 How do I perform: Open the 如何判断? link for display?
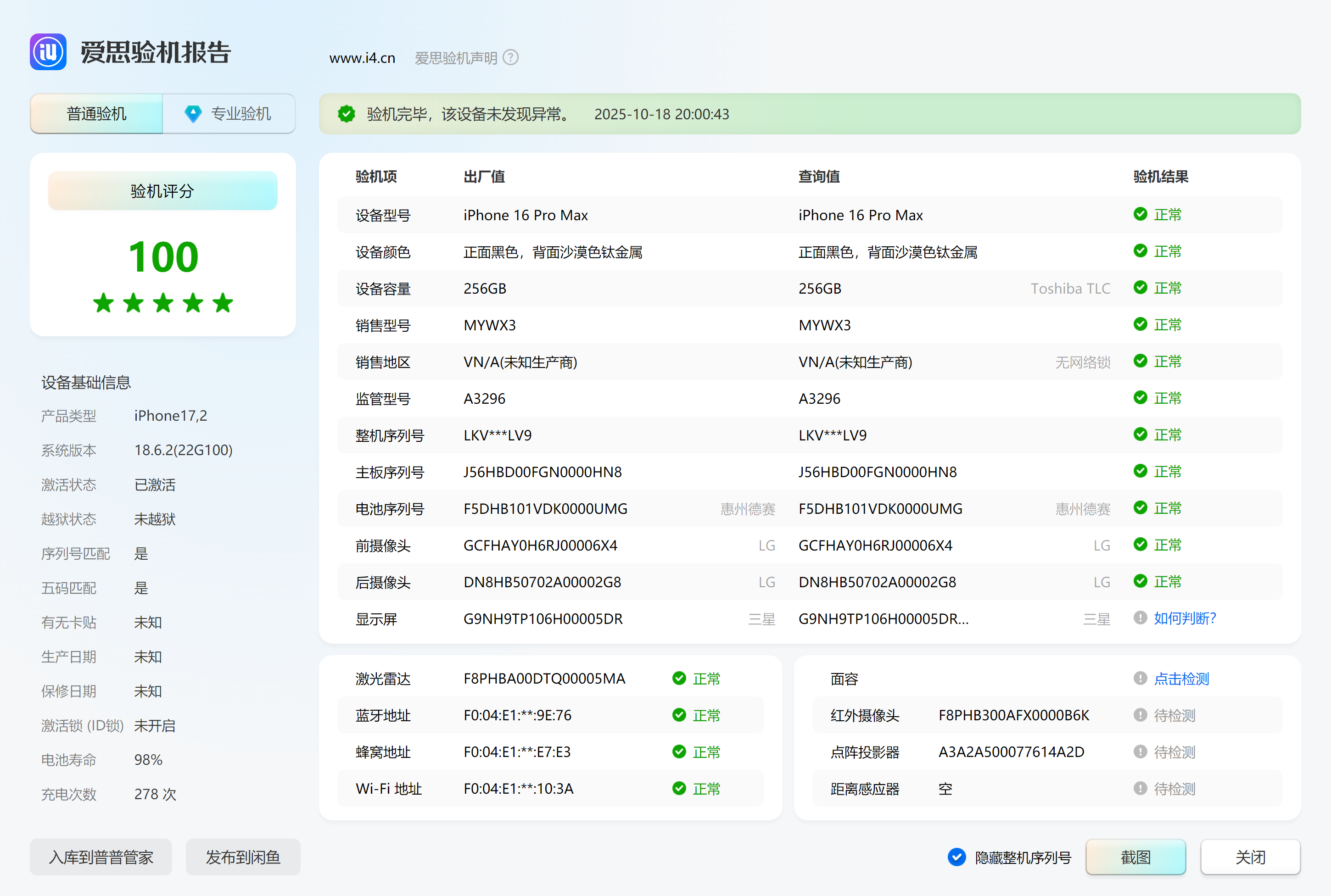(1185, 618)
